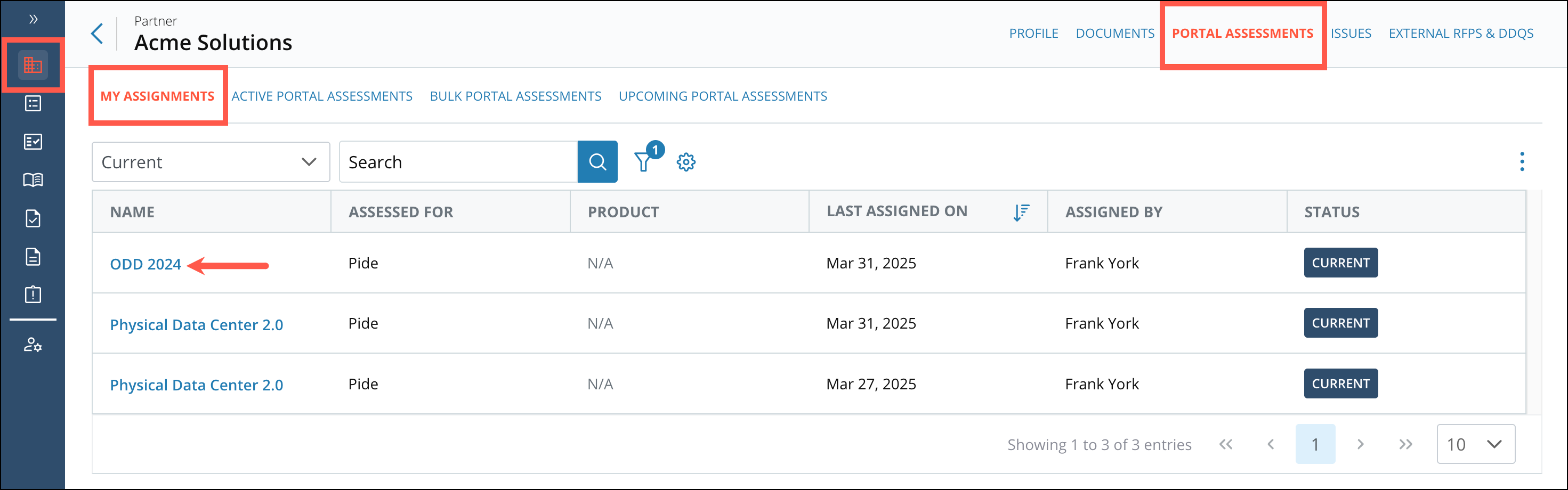Open the user settings icon in sidebar

click(33, 345)
